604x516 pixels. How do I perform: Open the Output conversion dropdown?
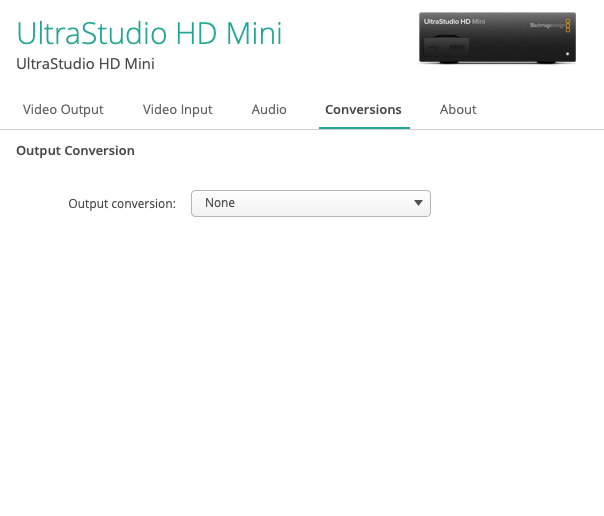click(x=311, y=203)
